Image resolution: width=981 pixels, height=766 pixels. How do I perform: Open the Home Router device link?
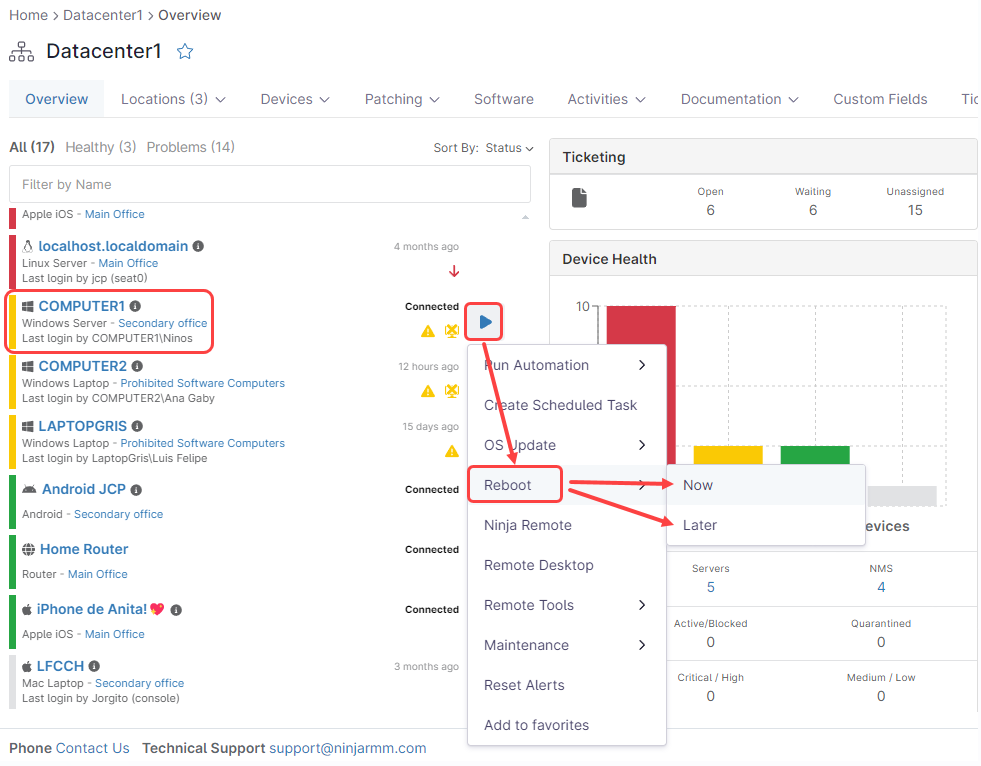tap(84, 549)
